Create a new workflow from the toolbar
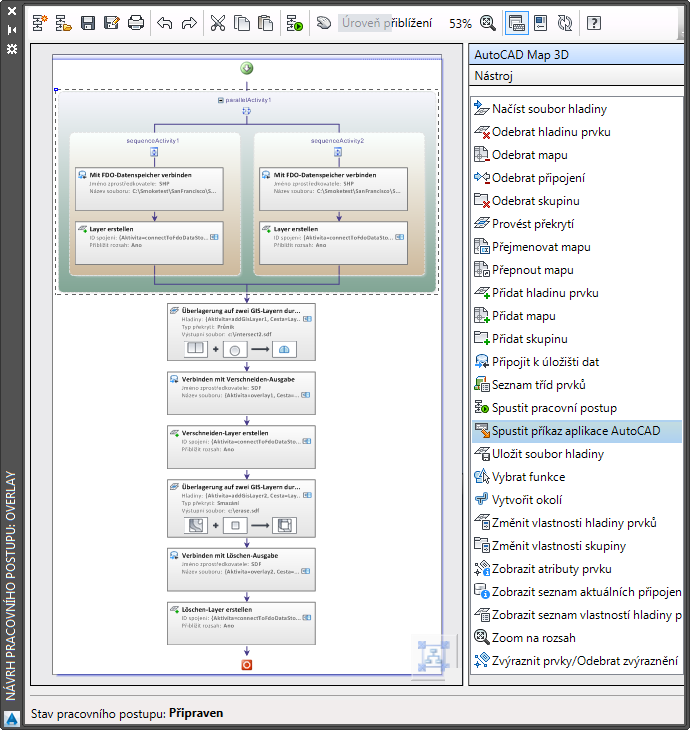This screenshot has width=690, height=730. (x=40, y=23)
